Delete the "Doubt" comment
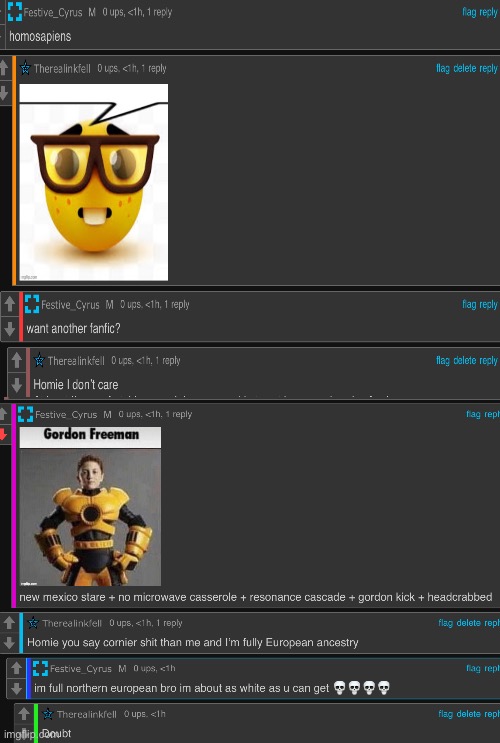The height and width of the screenshot is (743, 500). [468, 714]
